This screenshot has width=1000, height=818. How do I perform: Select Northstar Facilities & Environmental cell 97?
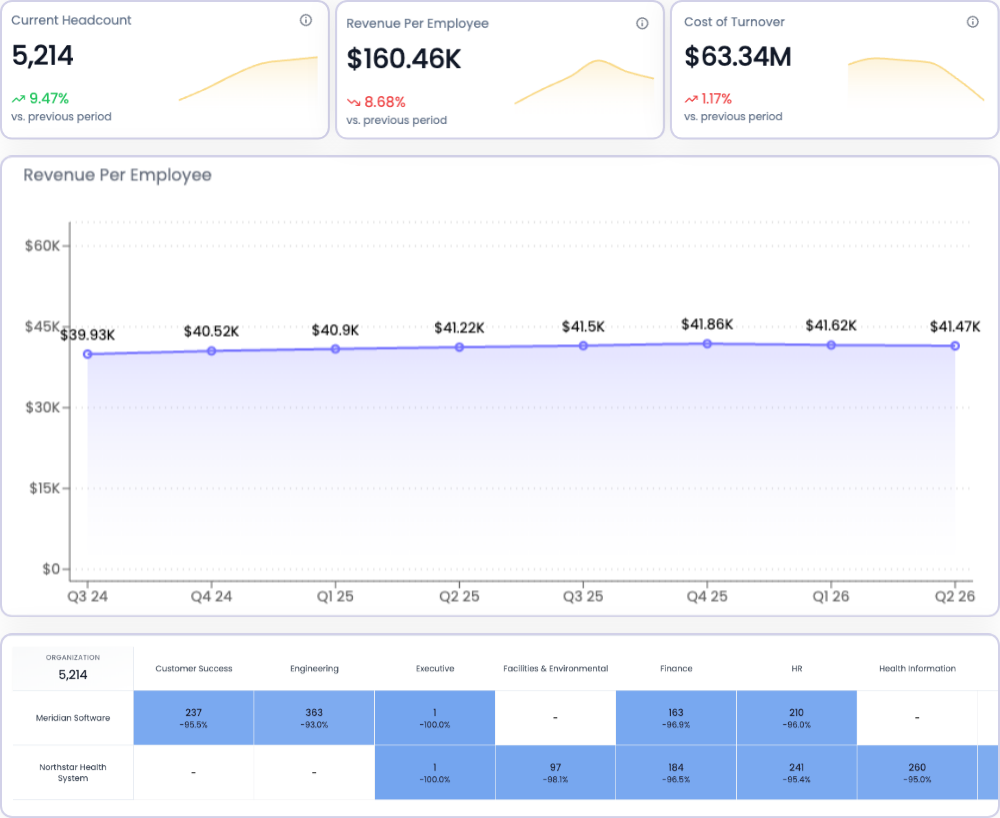coord(555,773)
